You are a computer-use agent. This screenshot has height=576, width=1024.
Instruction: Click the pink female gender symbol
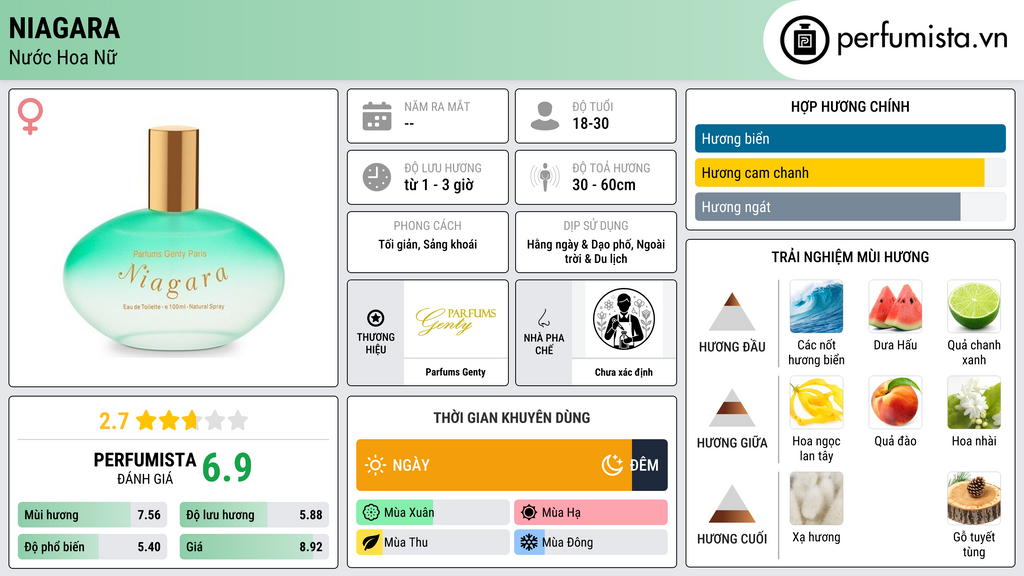click(x=30, y=116)
